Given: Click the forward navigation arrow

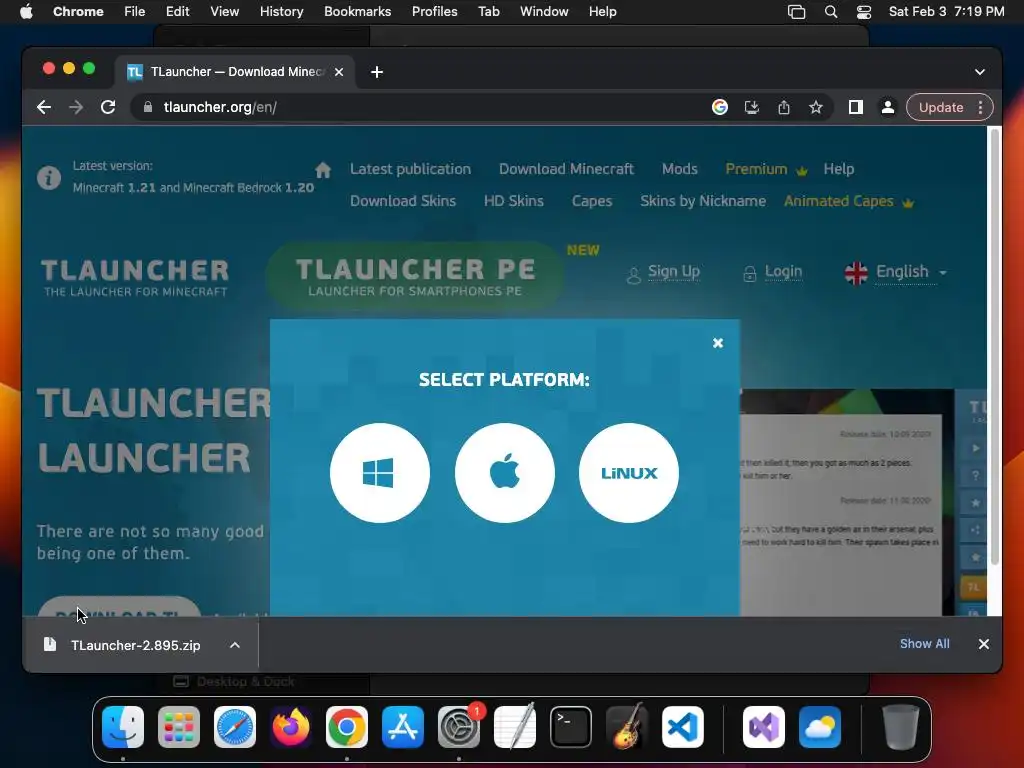Looking at the screenshot, I should 76,107.
